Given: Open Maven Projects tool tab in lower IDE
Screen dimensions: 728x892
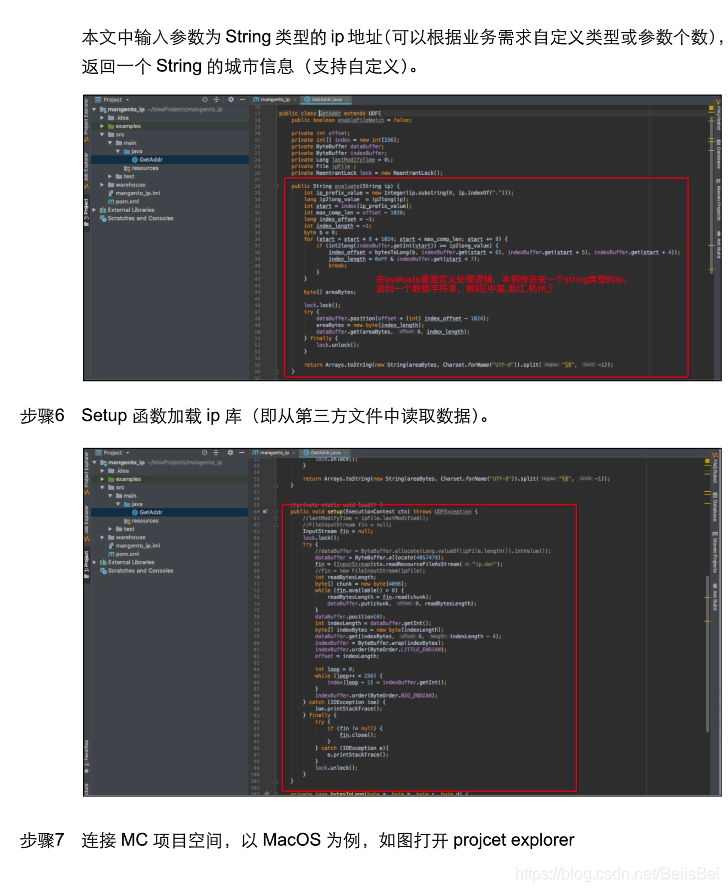Looking at the screenshot, I should click(715, 553).
